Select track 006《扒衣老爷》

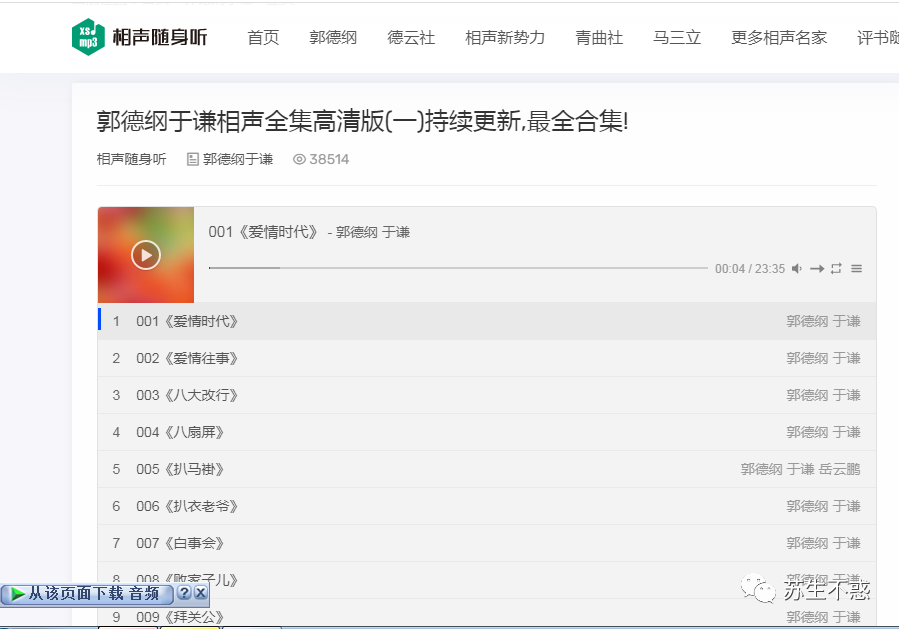487,506
